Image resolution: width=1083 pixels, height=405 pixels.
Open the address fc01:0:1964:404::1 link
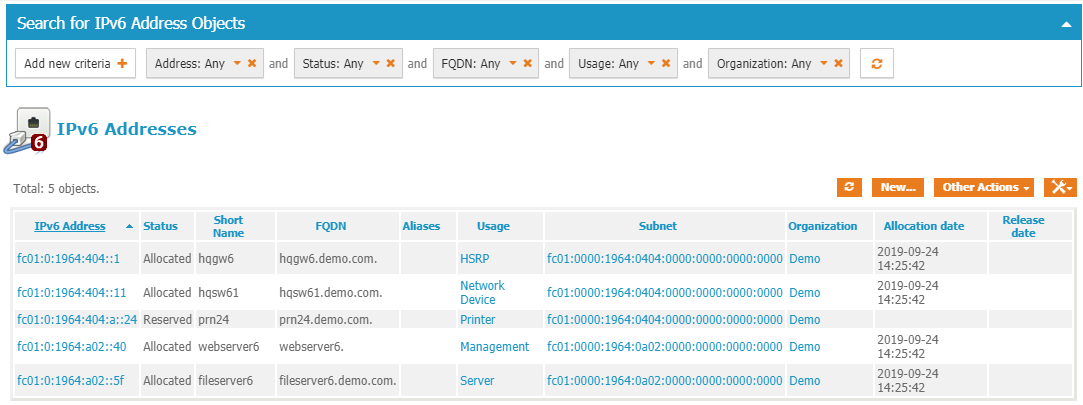pyautogui.click(x=68, y=258)
